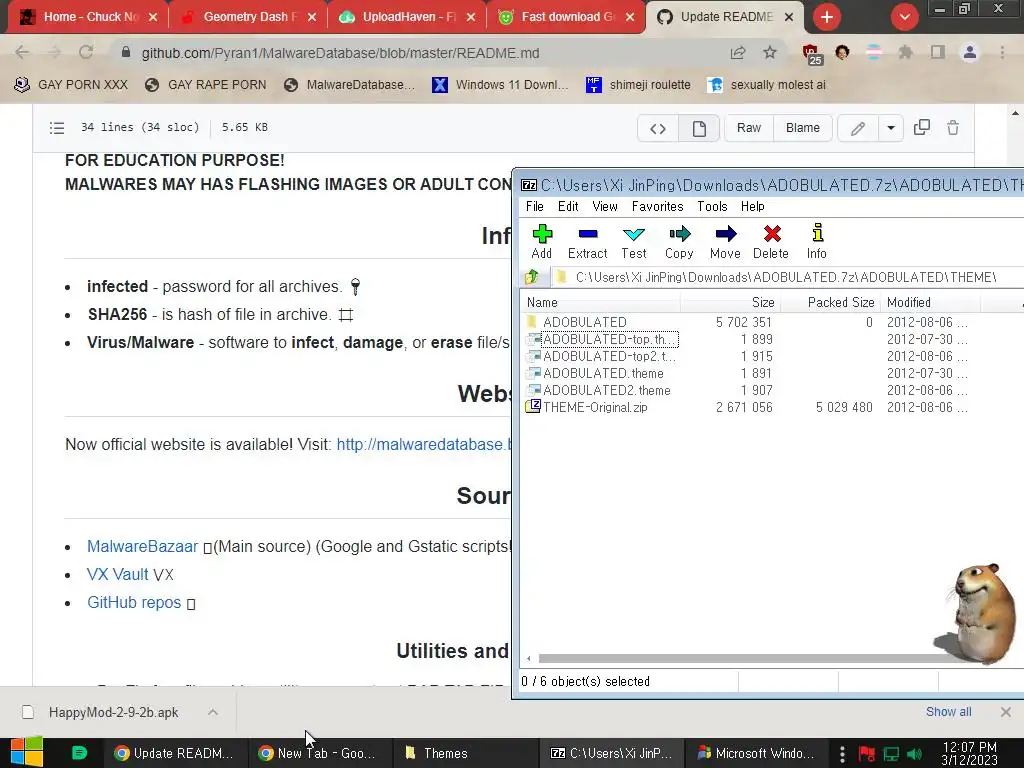Viewport: 1024px width, 768px height.
Task: Sort by the Modified column header
Action: pyautogui.click(x=931, y=302)
